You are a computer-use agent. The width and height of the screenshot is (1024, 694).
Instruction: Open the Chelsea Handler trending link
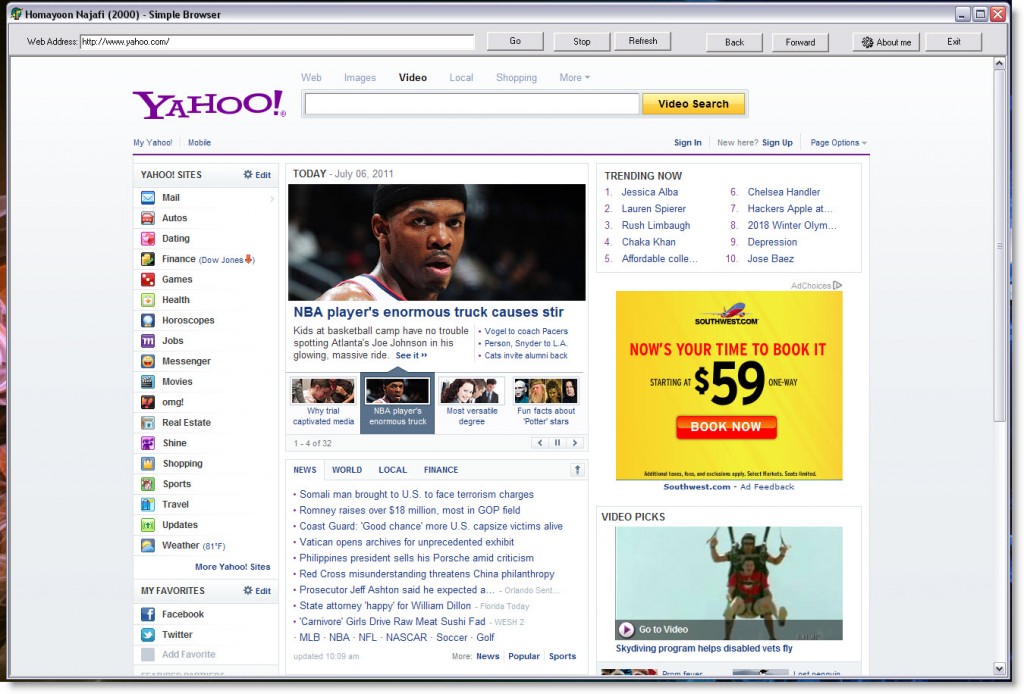pyautogui.click(x=784, y=192)
